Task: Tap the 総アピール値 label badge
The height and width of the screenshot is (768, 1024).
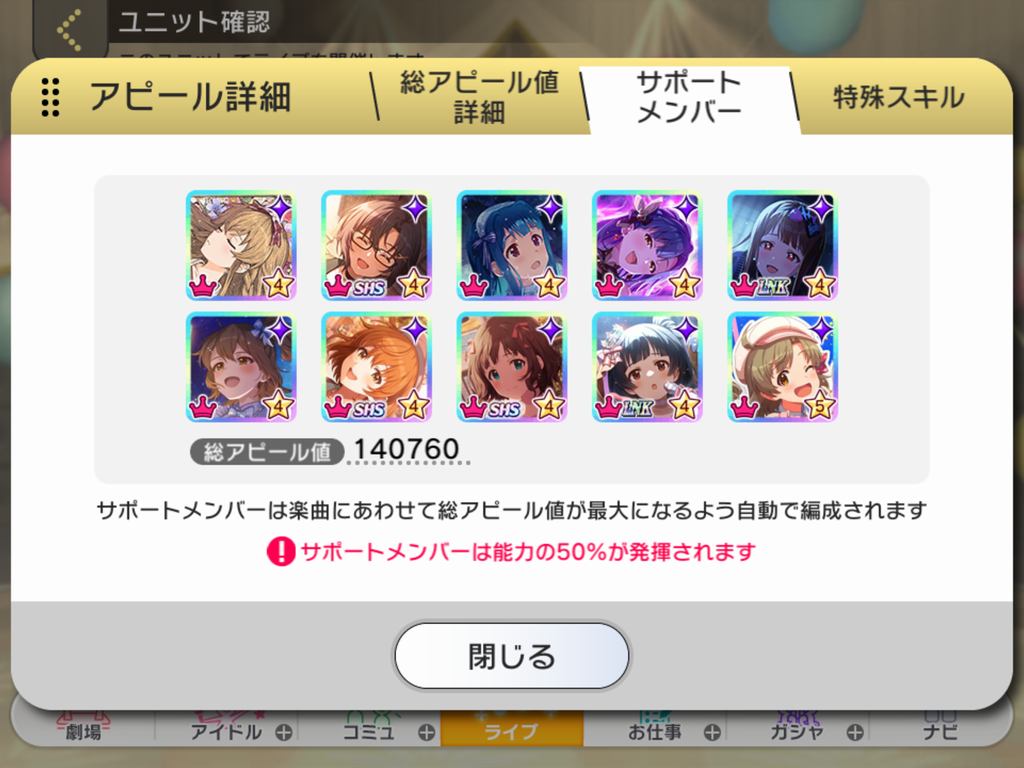Action: point(266,452)
